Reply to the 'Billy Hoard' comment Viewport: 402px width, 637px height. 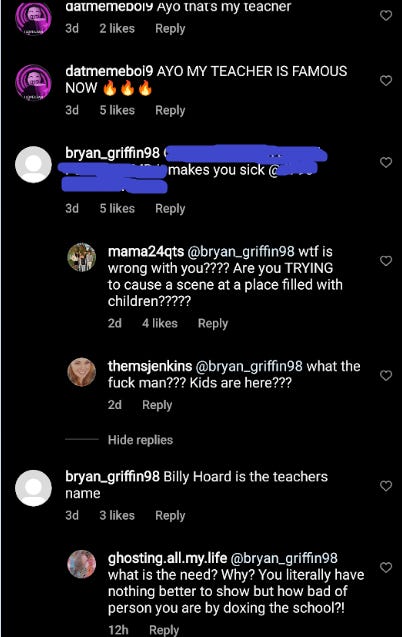click(170, 515)
